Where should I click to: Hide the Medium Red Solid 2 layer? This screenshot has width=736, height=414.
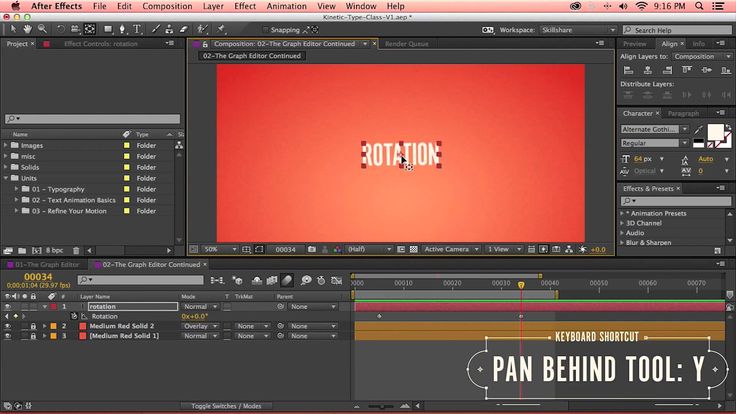click(x=8, y=326)
